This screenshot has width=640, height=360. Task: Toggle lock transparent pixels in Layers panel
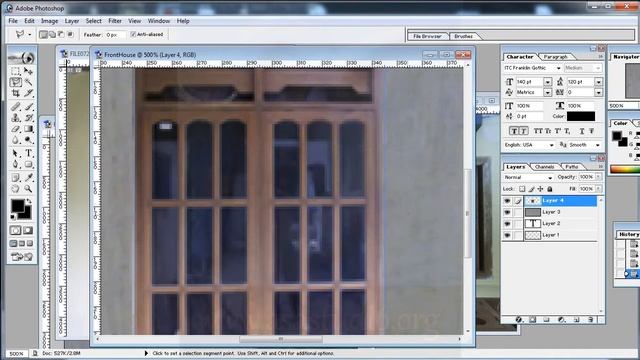click(522, 189)
